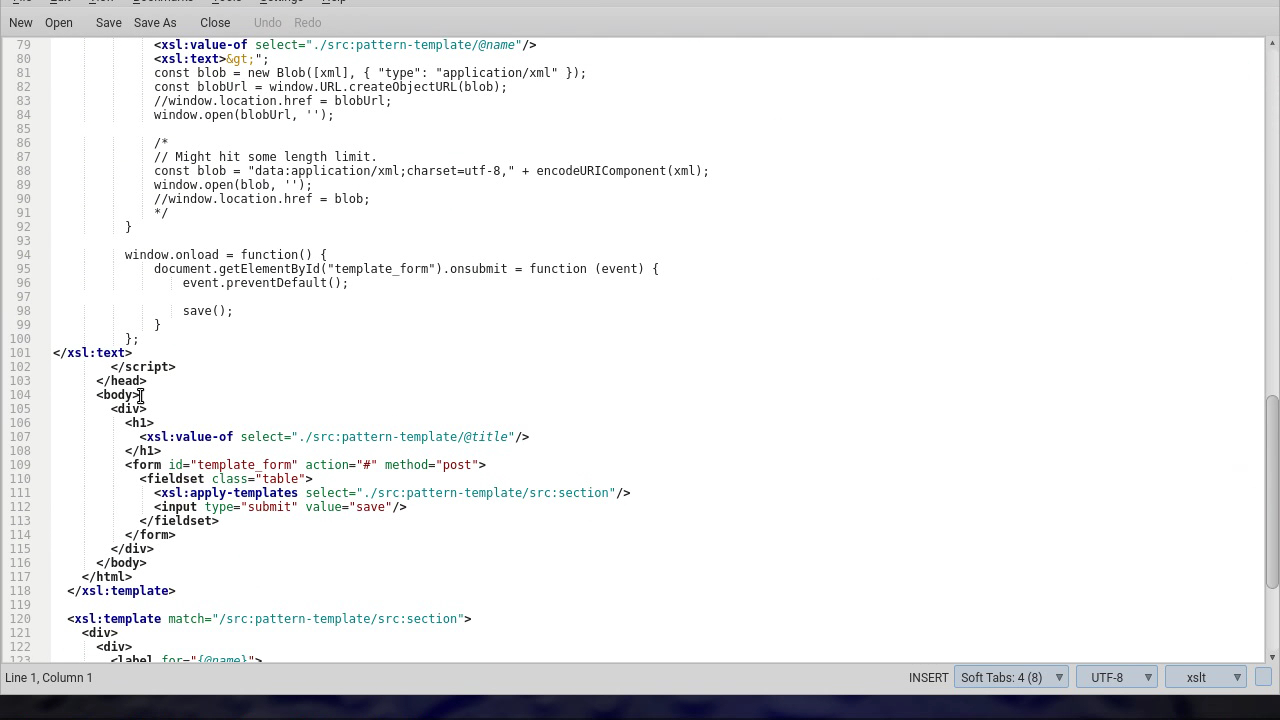Toggle the INSERT mode indicator
The image size is (1280, 720).
coord(928,678)
